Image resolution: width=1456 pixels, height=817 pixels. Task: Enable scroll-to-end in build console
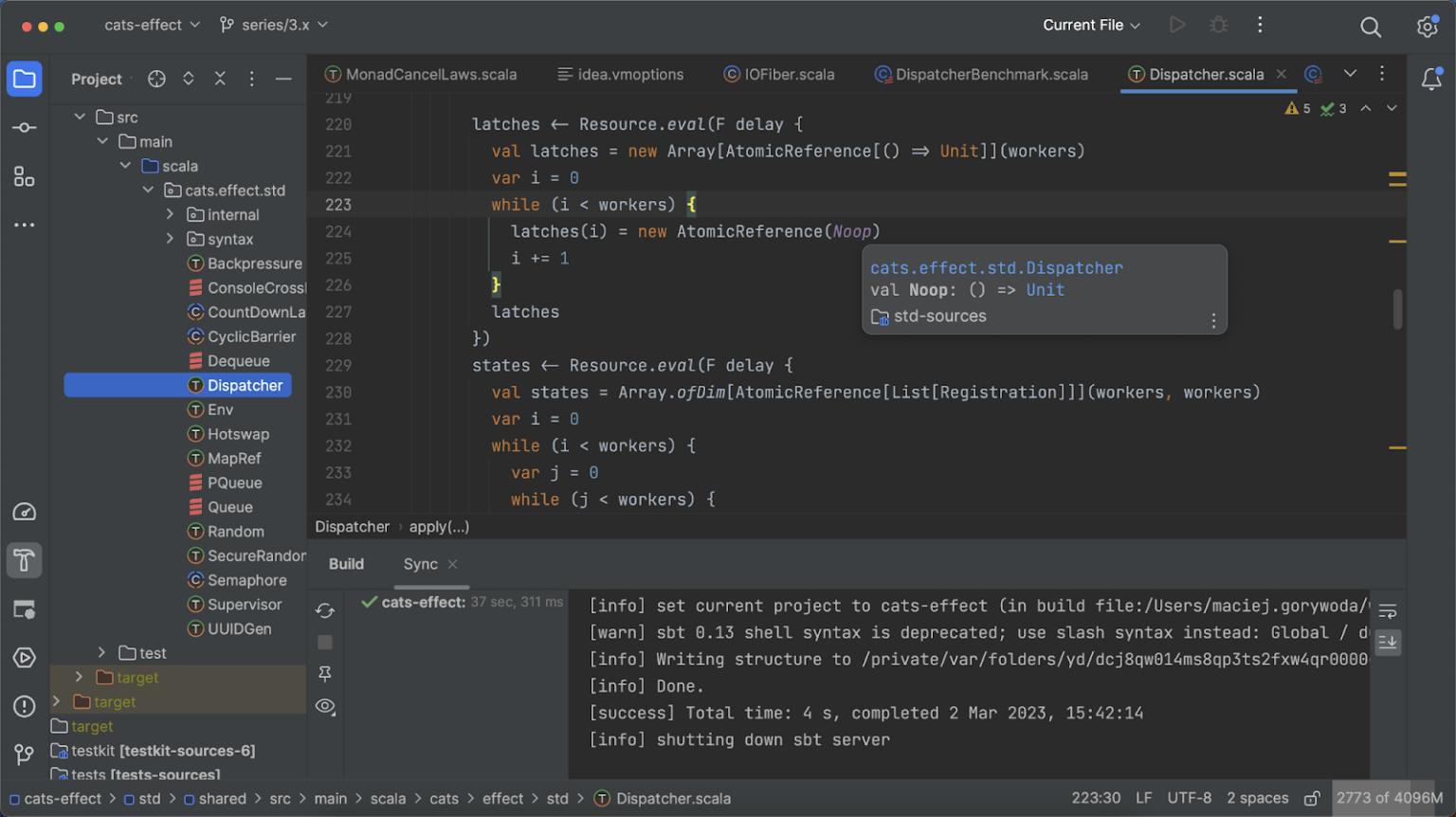click(1388, 643)
